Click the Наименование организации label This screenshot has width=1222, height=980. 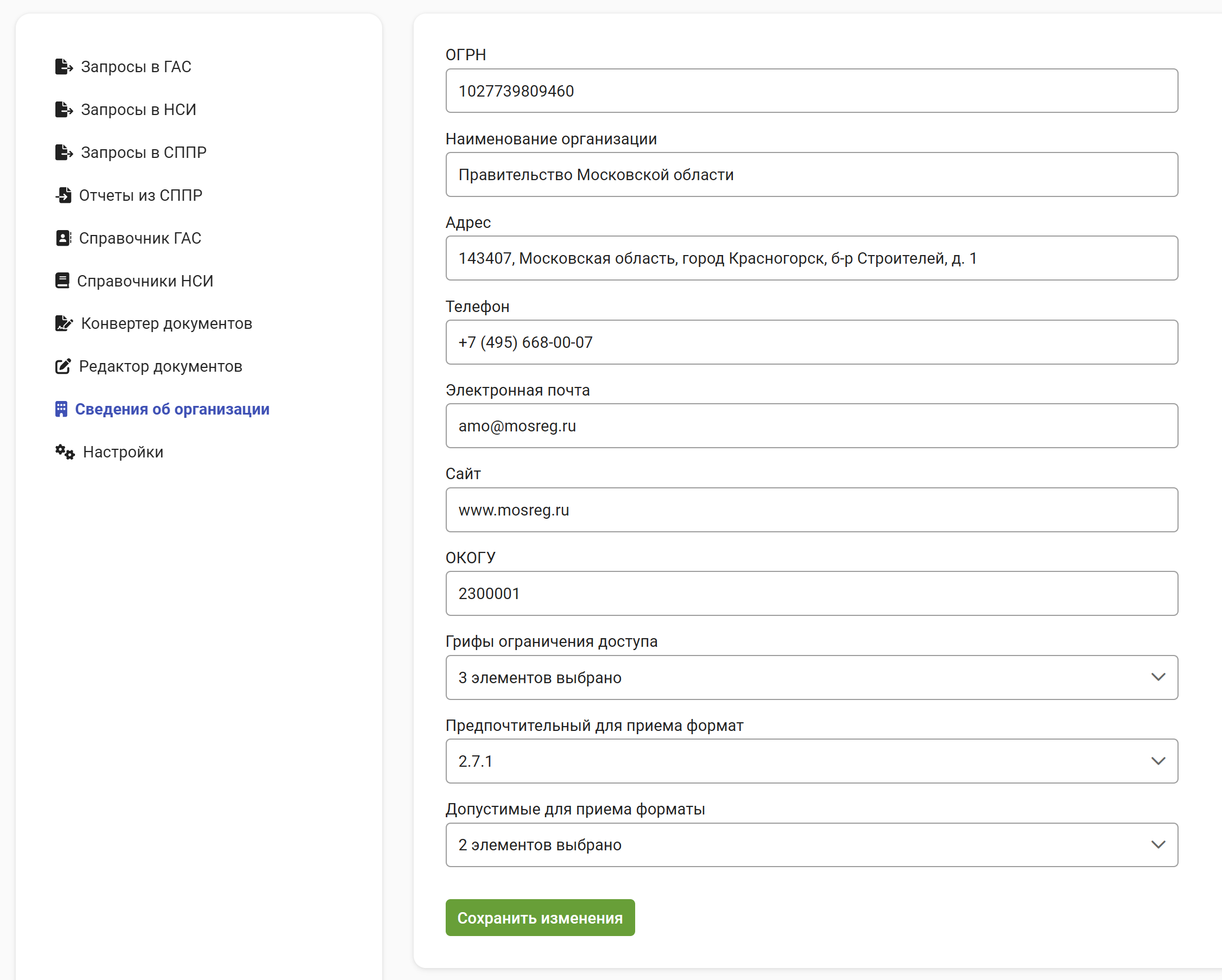click(551, 139)
